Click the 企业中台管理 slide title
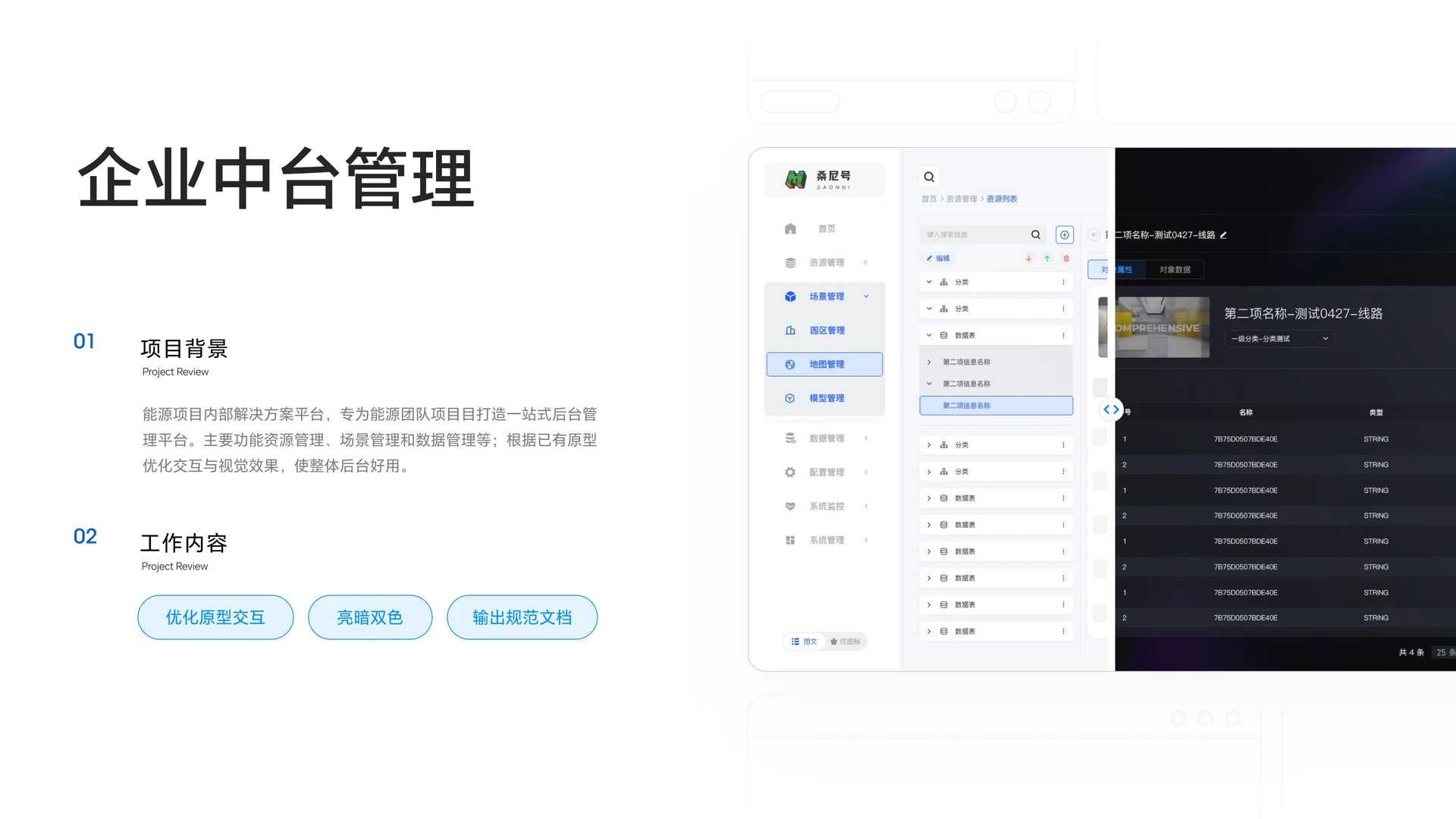The width and height of the screenshot is (1456, 819). 276,178
